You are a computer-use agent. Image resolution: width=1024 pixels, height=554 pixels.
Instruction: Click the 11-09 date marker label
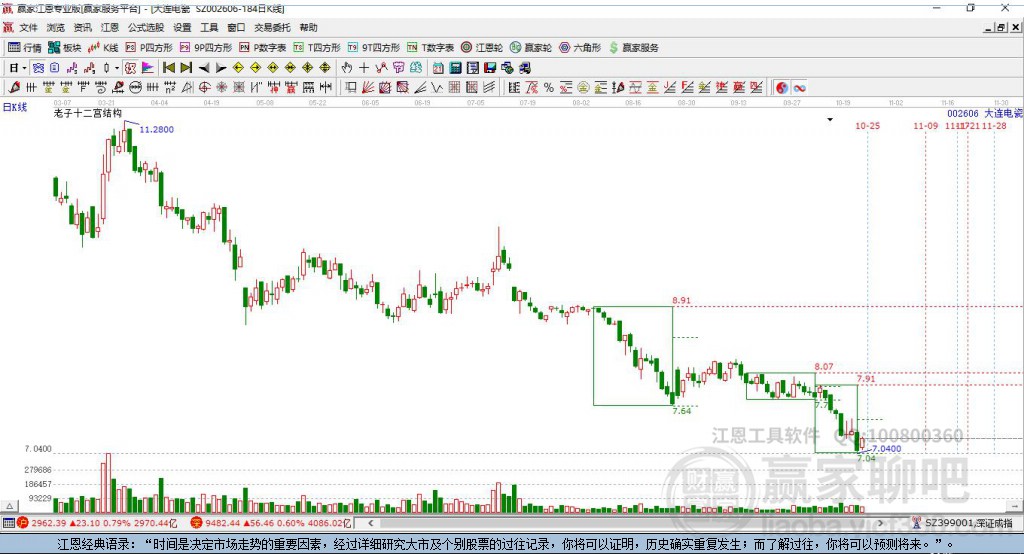click(925, 125)
